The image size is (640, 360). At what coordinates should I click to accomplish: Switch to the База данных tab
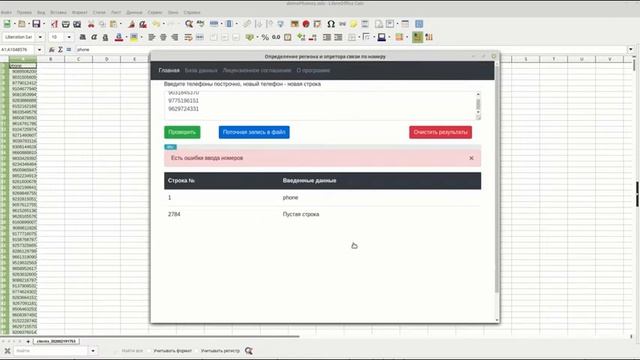(x=201, y=70)
